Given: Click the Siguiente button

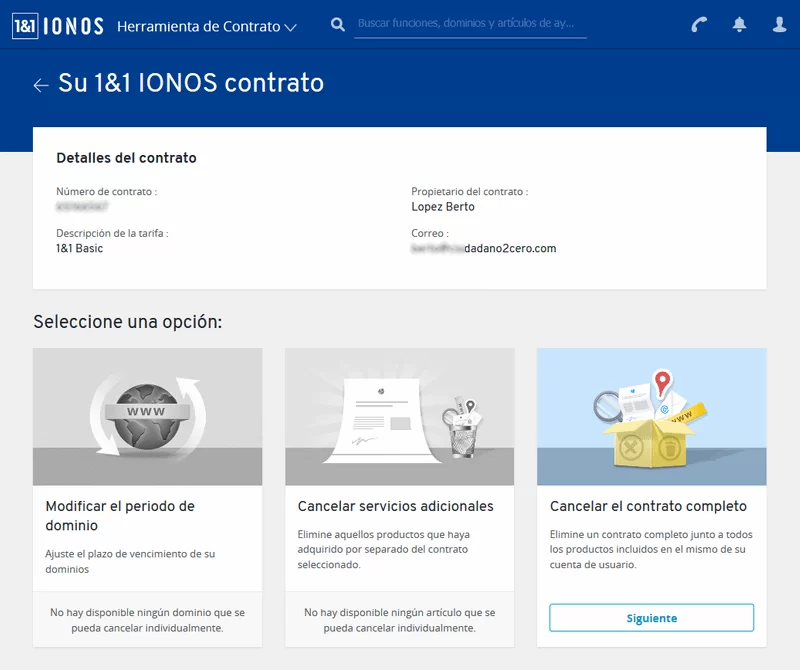Looking at the screenshot, I should 652,618.
